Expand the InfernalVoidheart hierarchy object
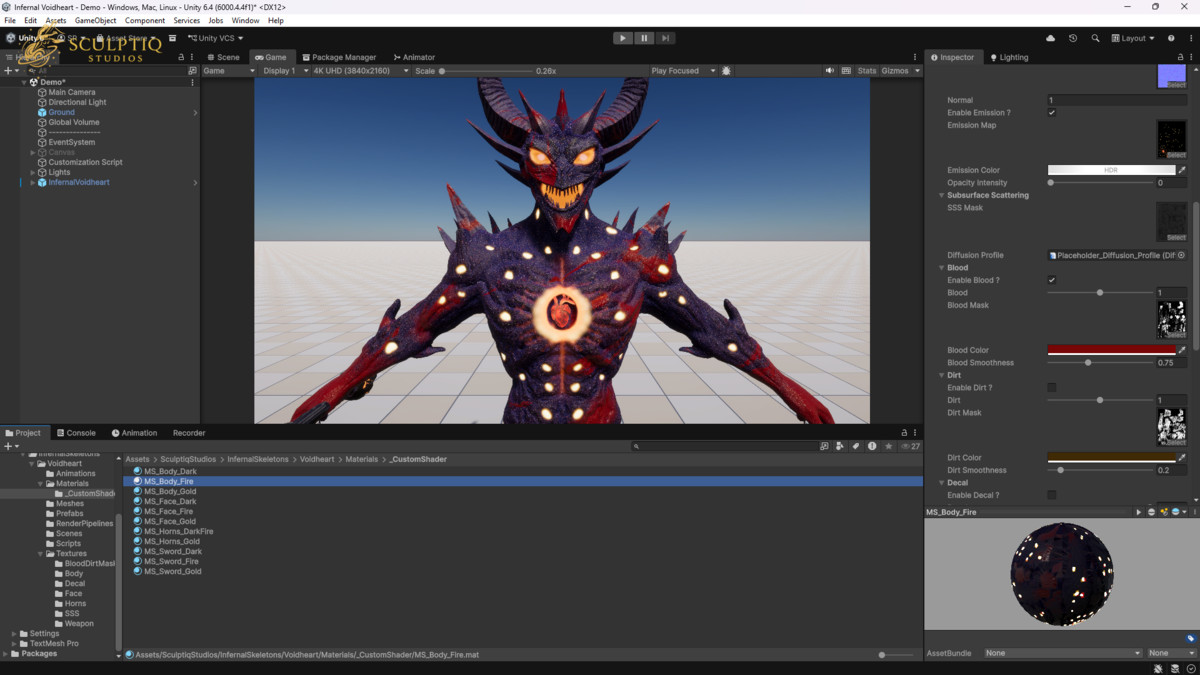 [x=33, y=183]
